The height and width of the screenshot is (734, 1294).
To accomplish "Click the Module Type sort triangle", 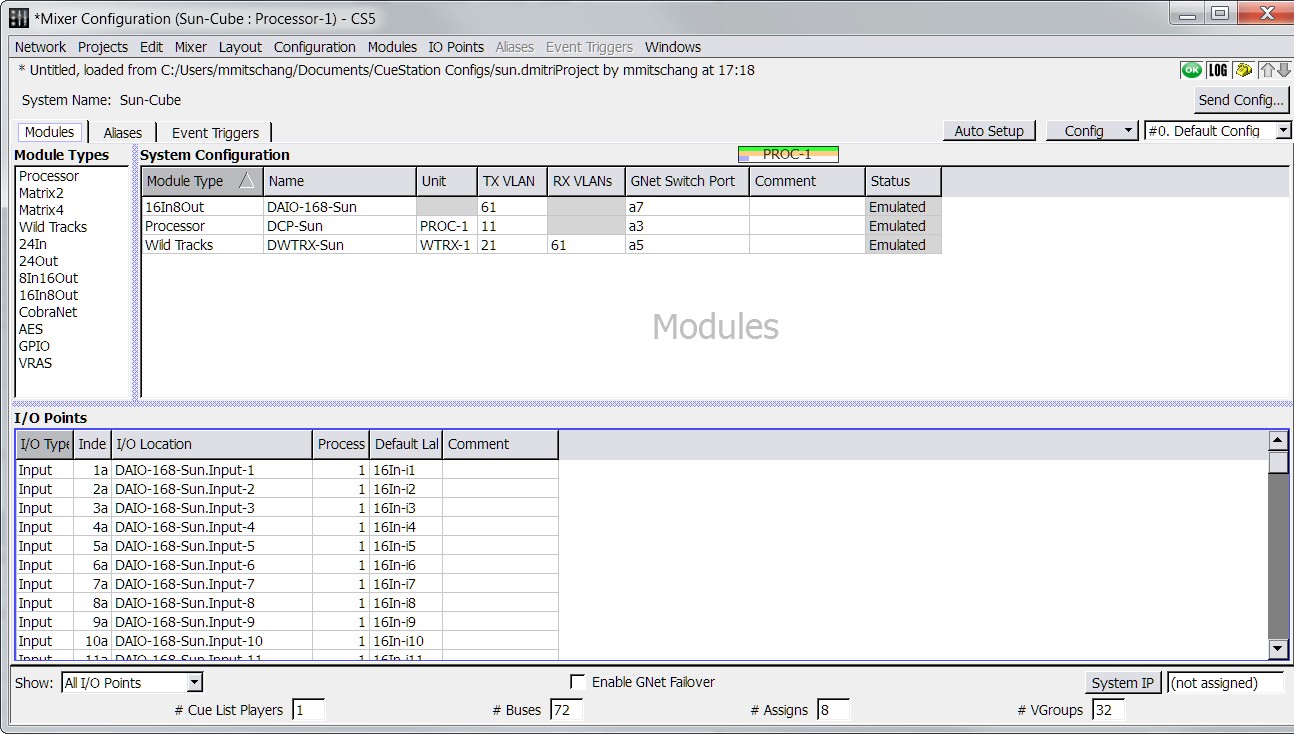I will 246,181.
